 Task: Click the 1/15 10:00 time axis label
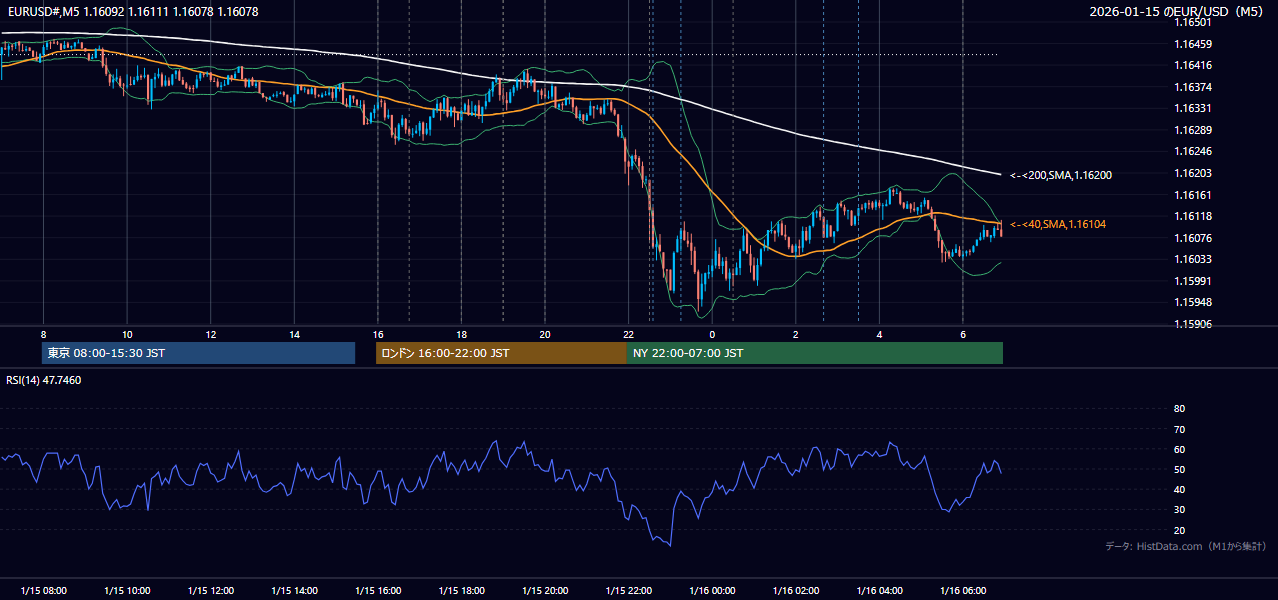pos(127,591)
